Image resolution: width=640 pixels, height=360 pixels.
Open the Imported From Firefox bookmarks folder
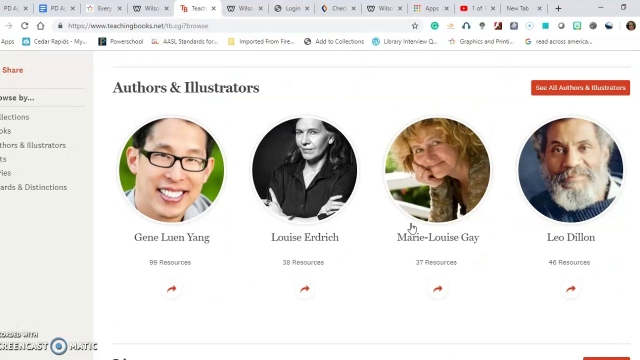(x=261, y=42)
